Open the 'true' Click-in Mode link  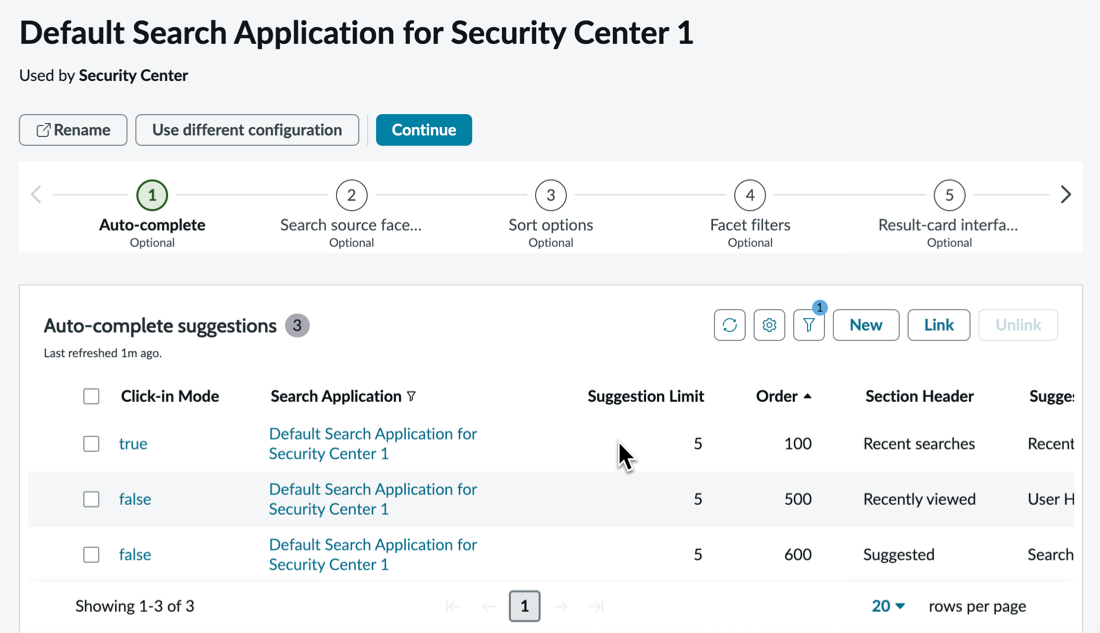pyautogui.click(x=133, y=444)
